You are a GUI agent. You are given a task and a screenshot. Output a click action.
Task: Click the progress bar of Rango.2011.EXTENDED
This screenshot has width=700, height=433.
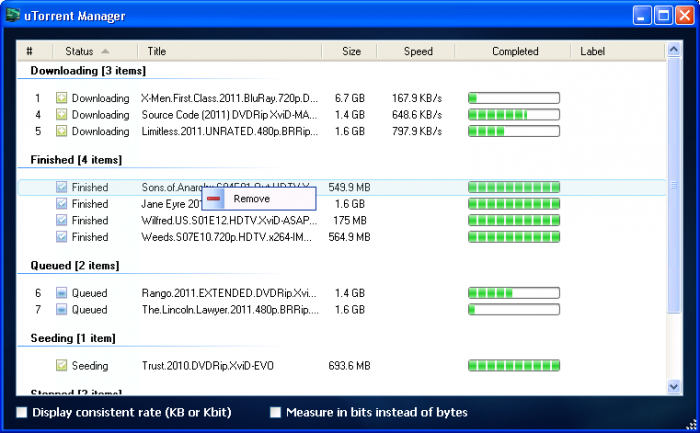point(514,293)
